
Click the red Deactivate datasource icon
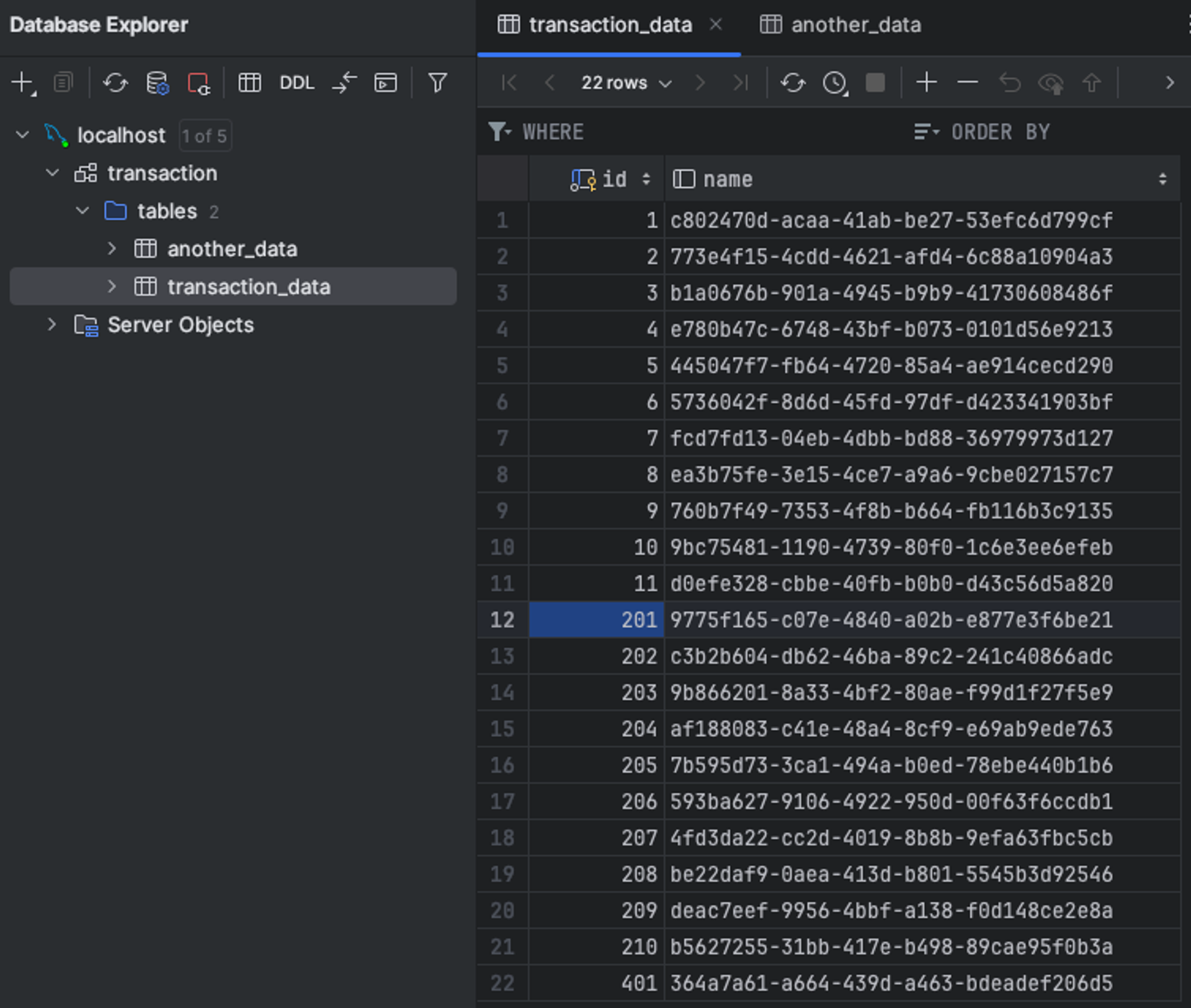tap(198, 83)
